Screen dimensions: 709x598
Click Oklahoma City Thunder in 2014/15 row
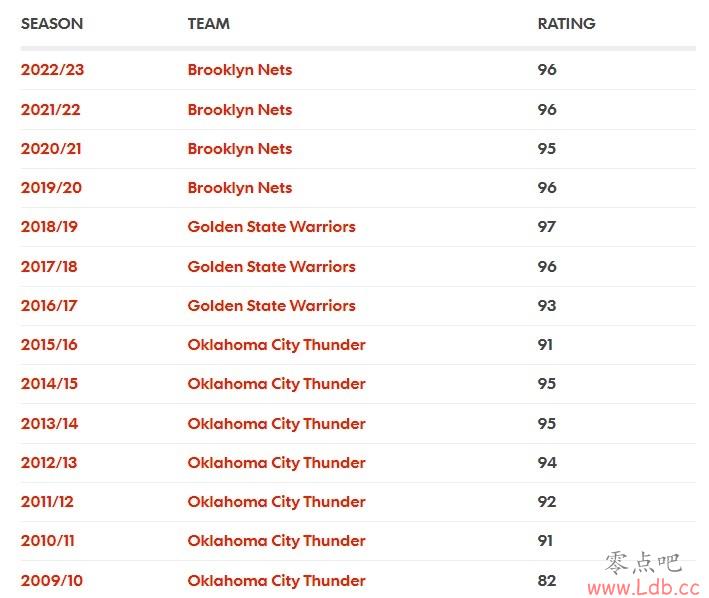point(276,384)
